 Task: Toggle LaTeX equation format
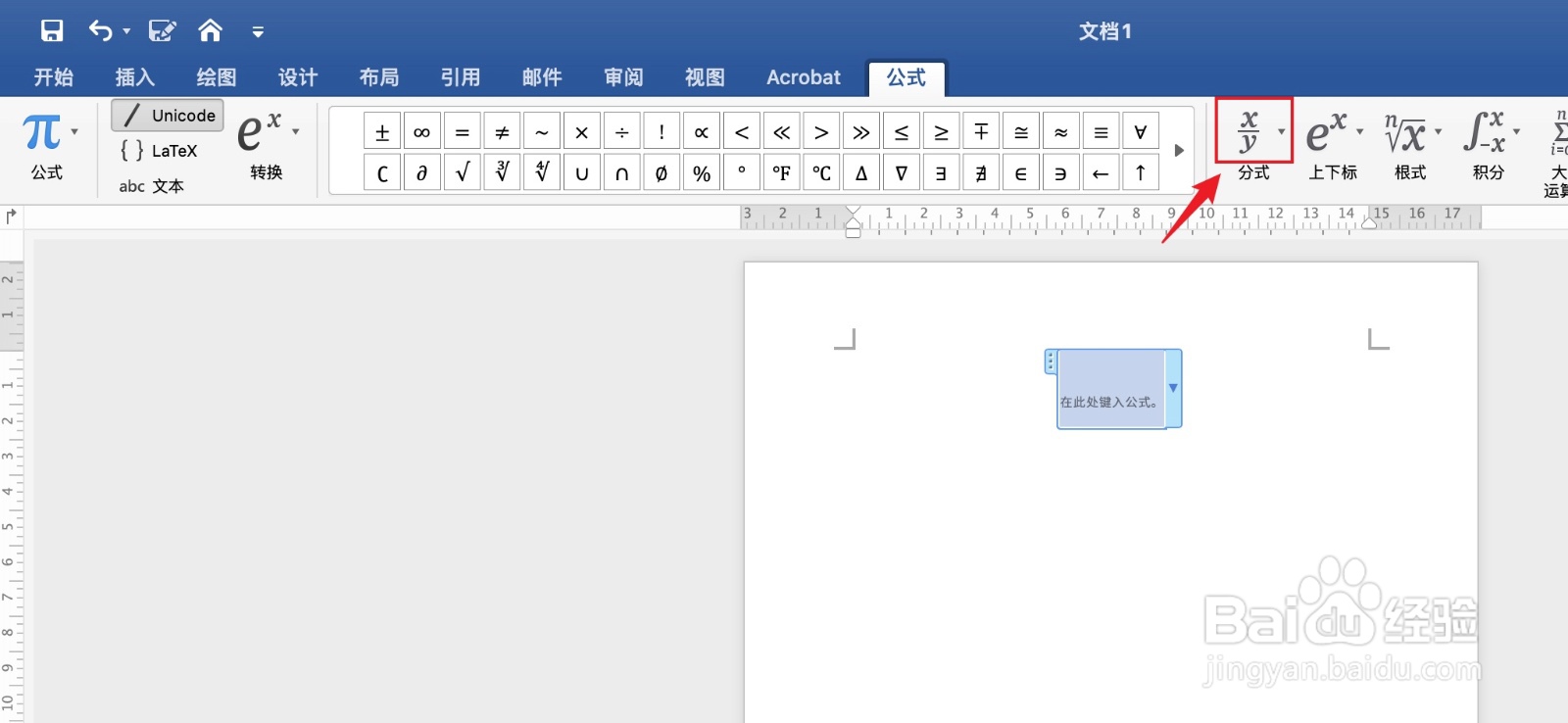[160, 151]
